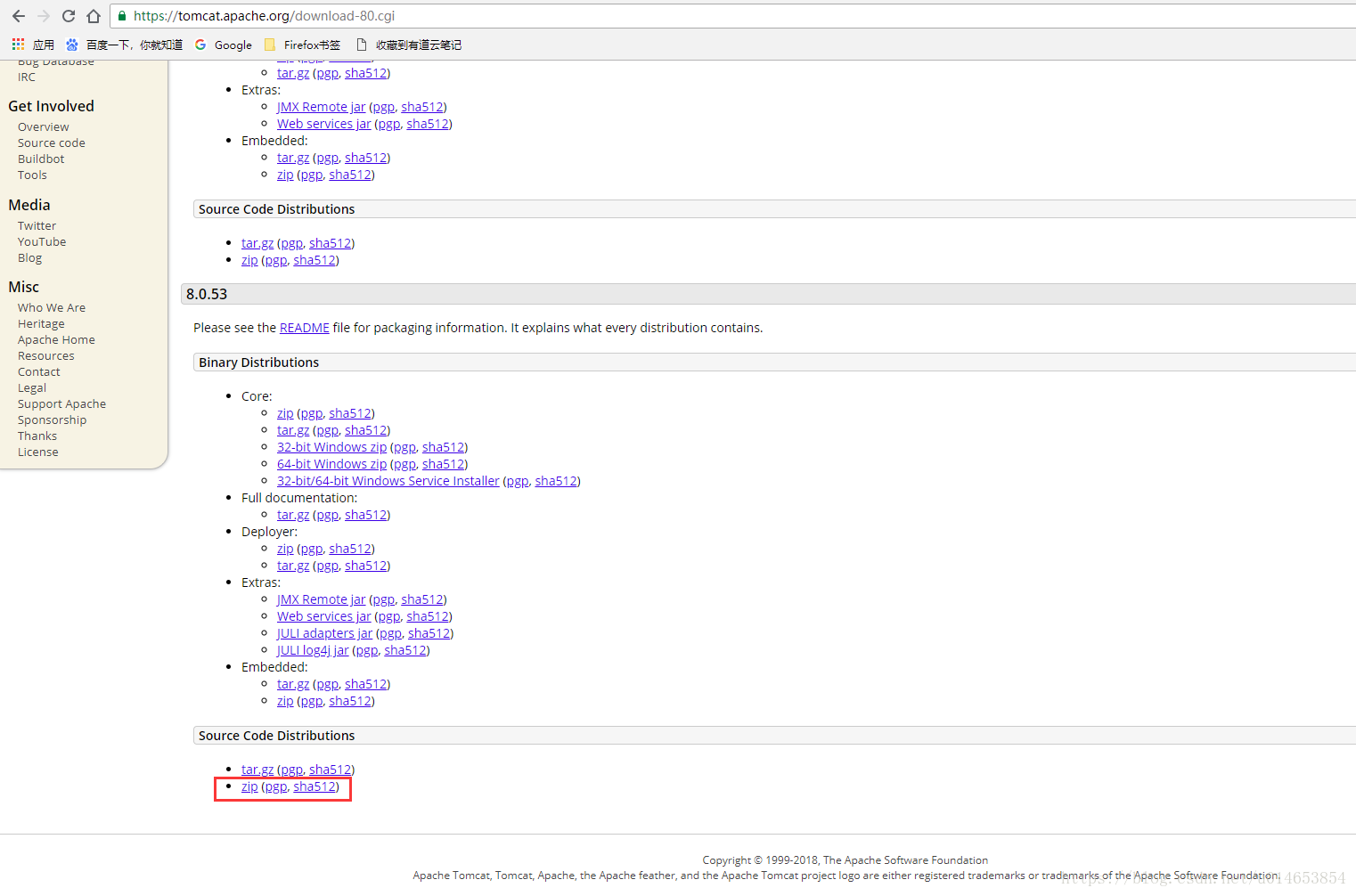1356x896 pixels.
Task: Click the browser forward arrow
Action: tap(43, 16)
